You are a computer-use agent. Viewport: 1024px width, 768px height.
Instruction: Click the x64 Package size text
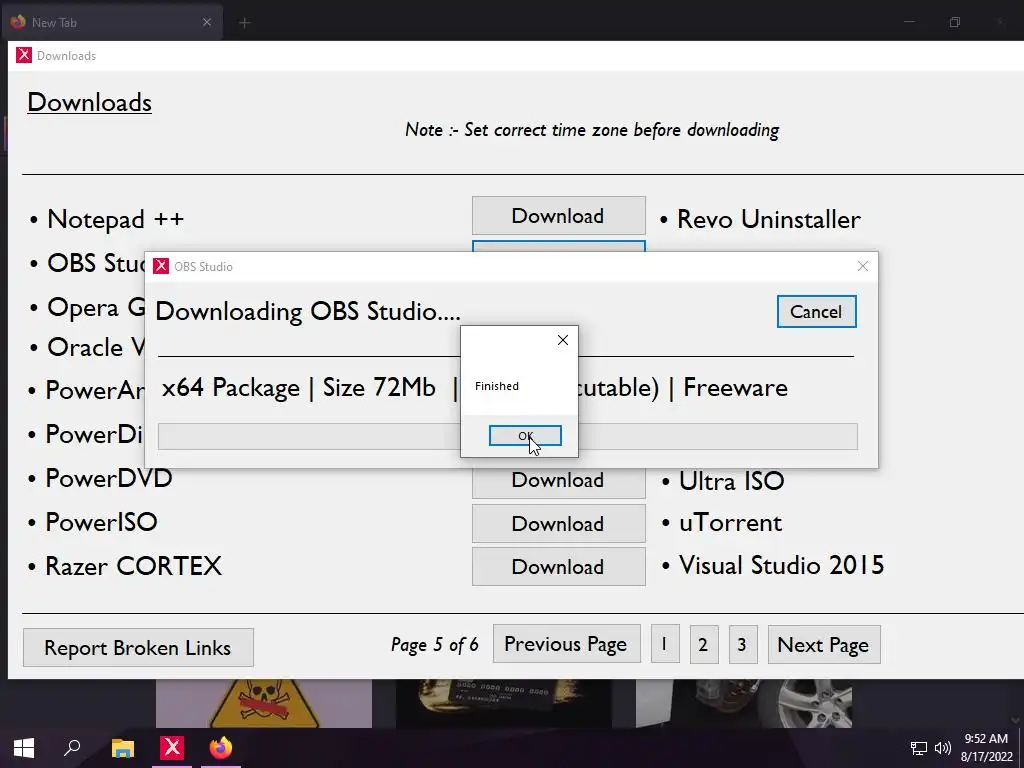pos(298,387)
